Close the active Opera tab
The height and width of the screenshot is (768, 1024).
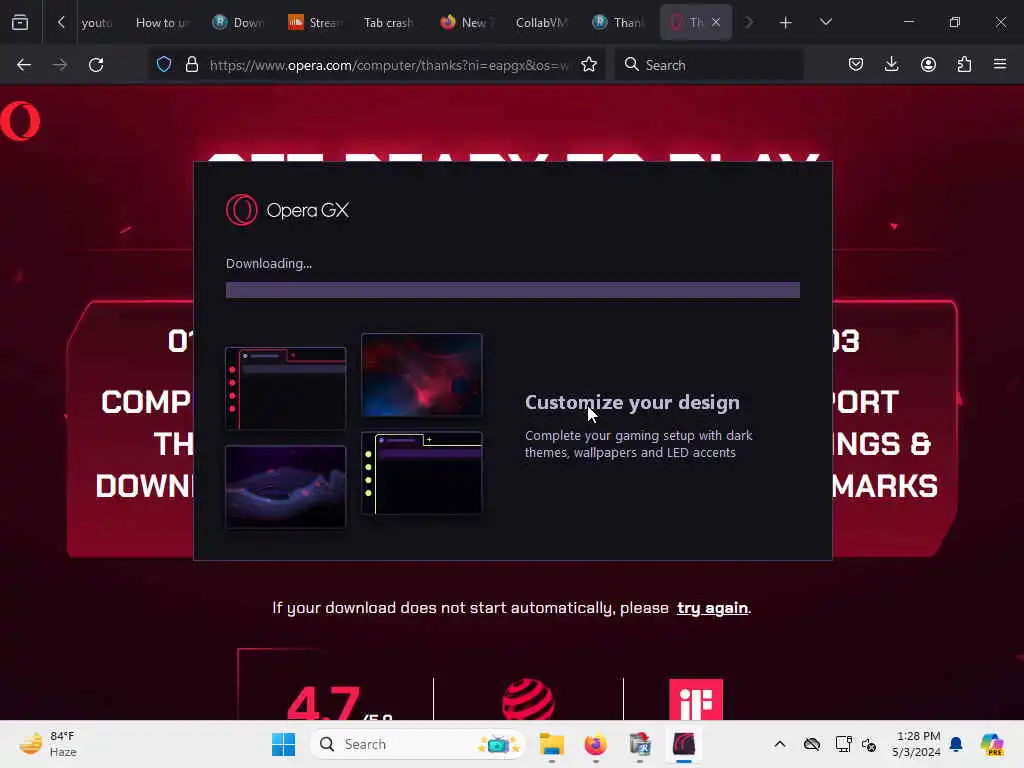point(716,22)
